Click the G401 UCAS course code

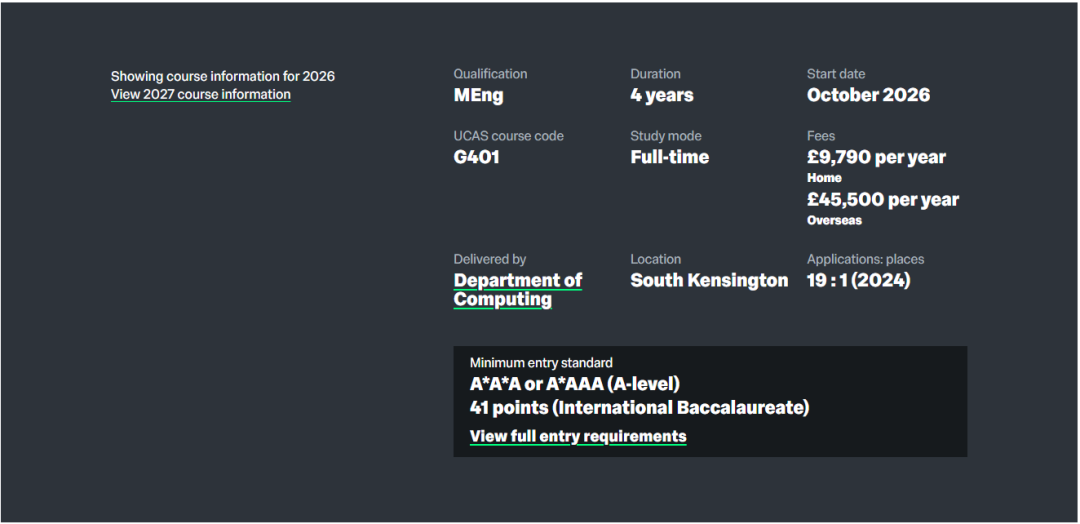pyautogui.click(x=476, y=158)
